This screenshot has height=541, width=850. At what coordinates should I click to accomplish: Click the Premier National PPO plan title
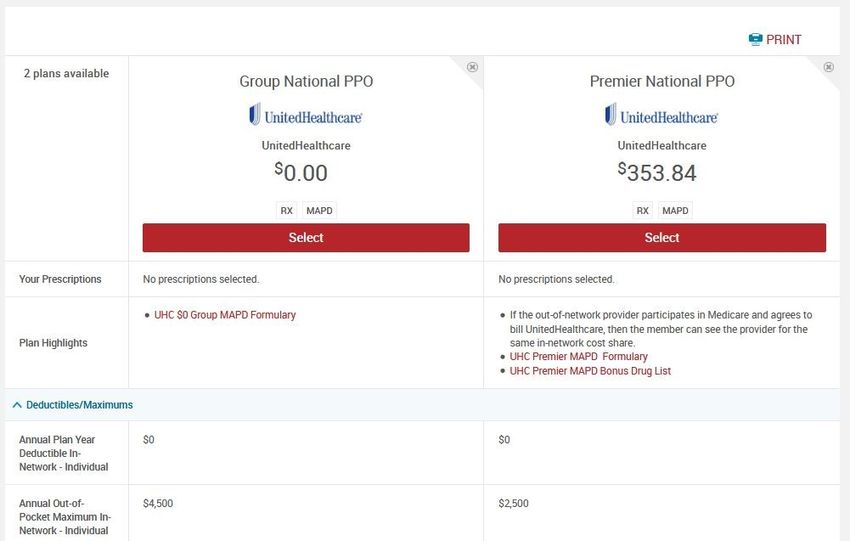click(662, 81)
